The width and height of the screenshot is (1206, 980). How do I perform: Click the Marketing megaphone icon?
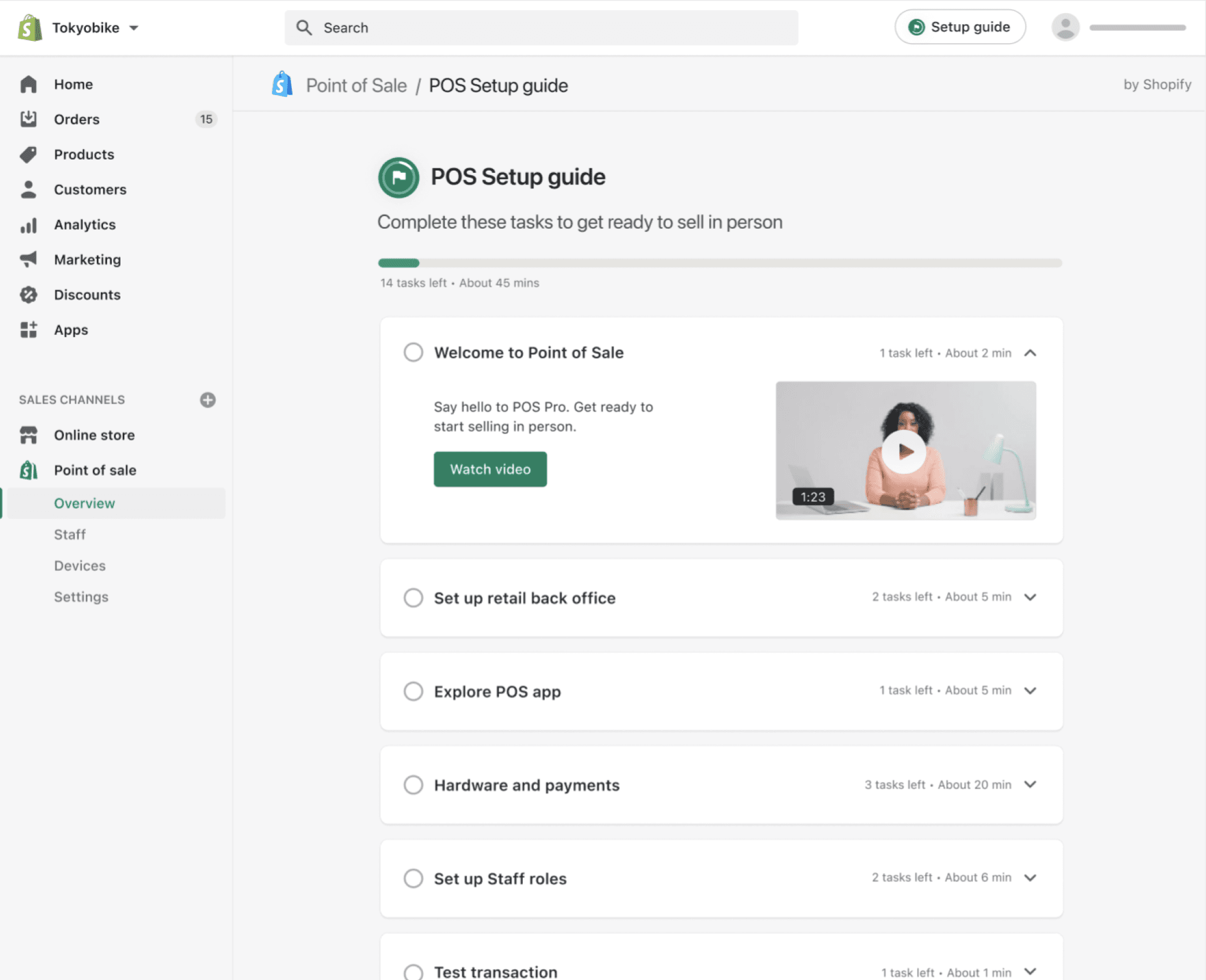(28, 259)
